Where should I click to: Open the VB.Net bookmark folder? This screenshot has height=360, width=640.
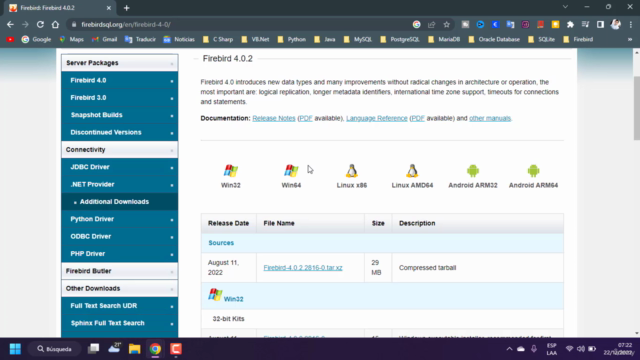point(255,39)
